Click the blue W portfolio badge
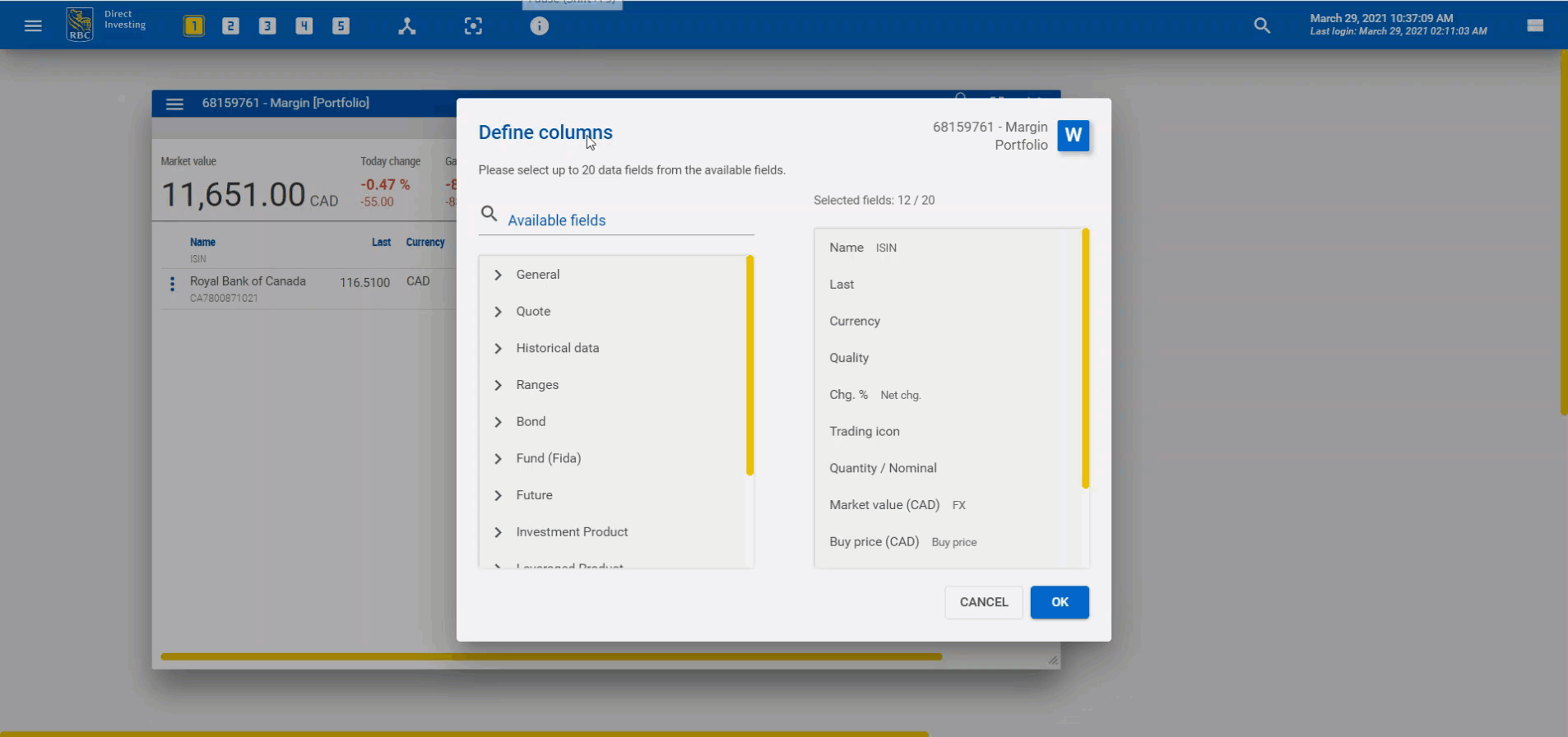 click(x=1074, y=136)
